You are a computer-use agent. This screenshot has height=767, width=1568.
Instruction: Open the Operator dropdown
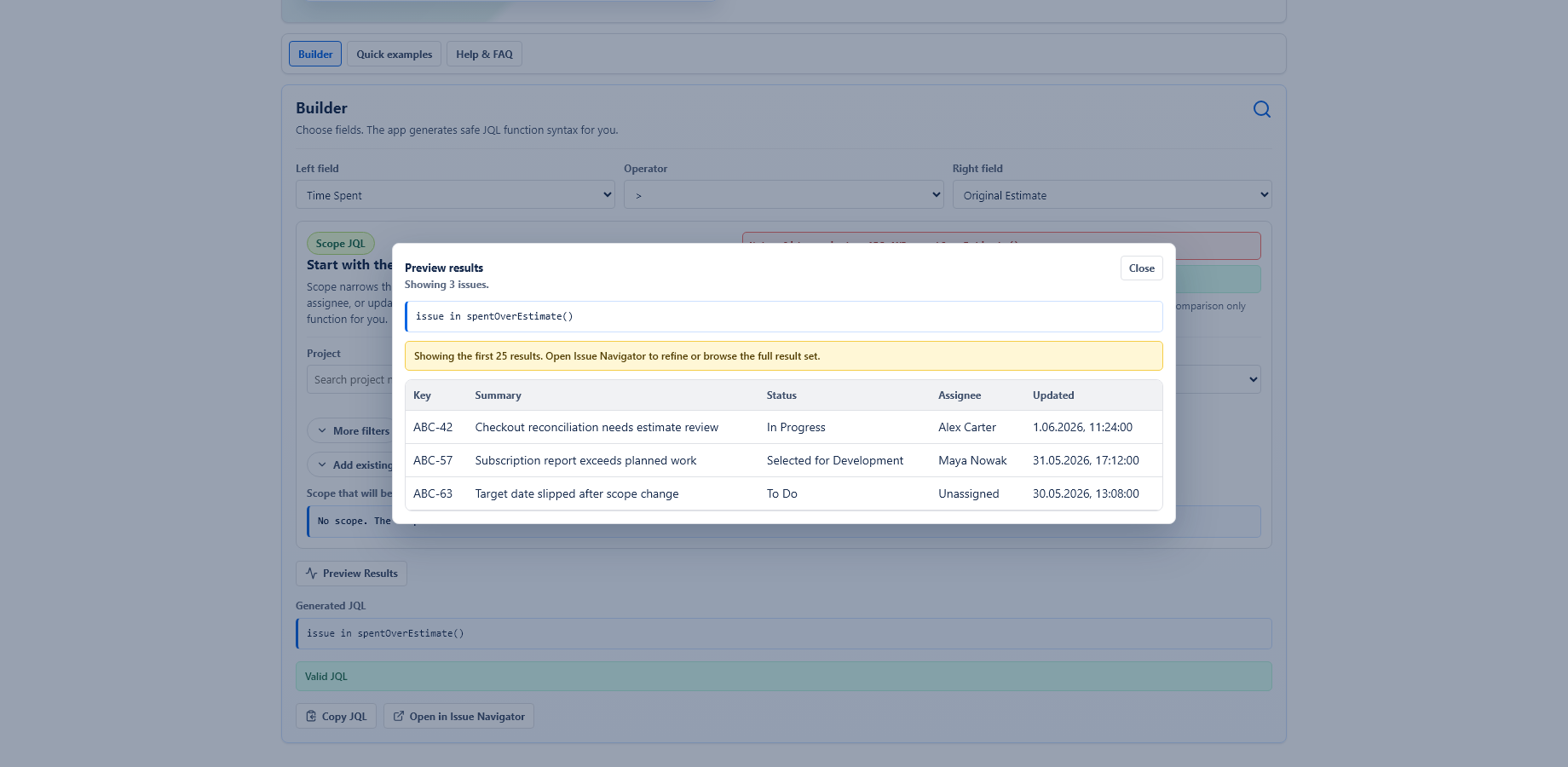(783, 195)
